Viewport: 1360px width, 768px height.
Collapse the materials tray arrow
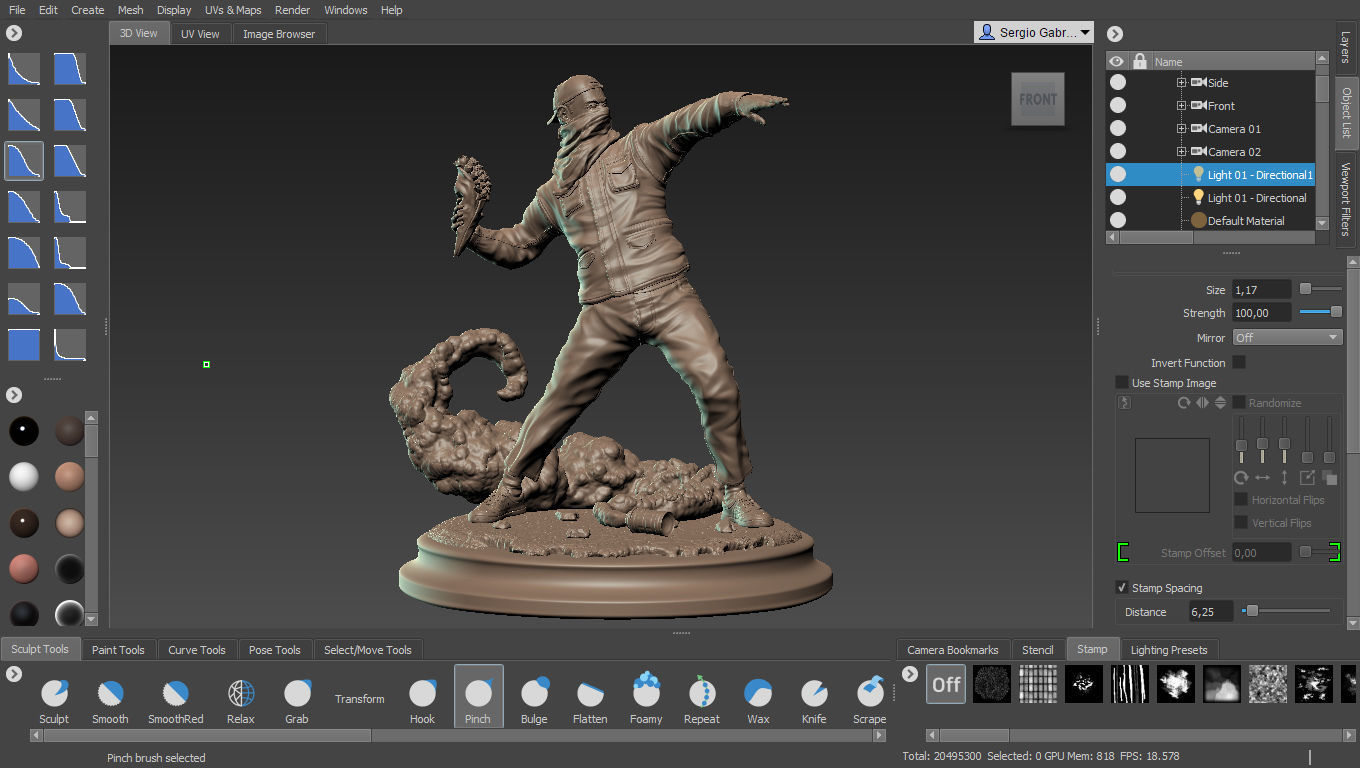[14, 394]
